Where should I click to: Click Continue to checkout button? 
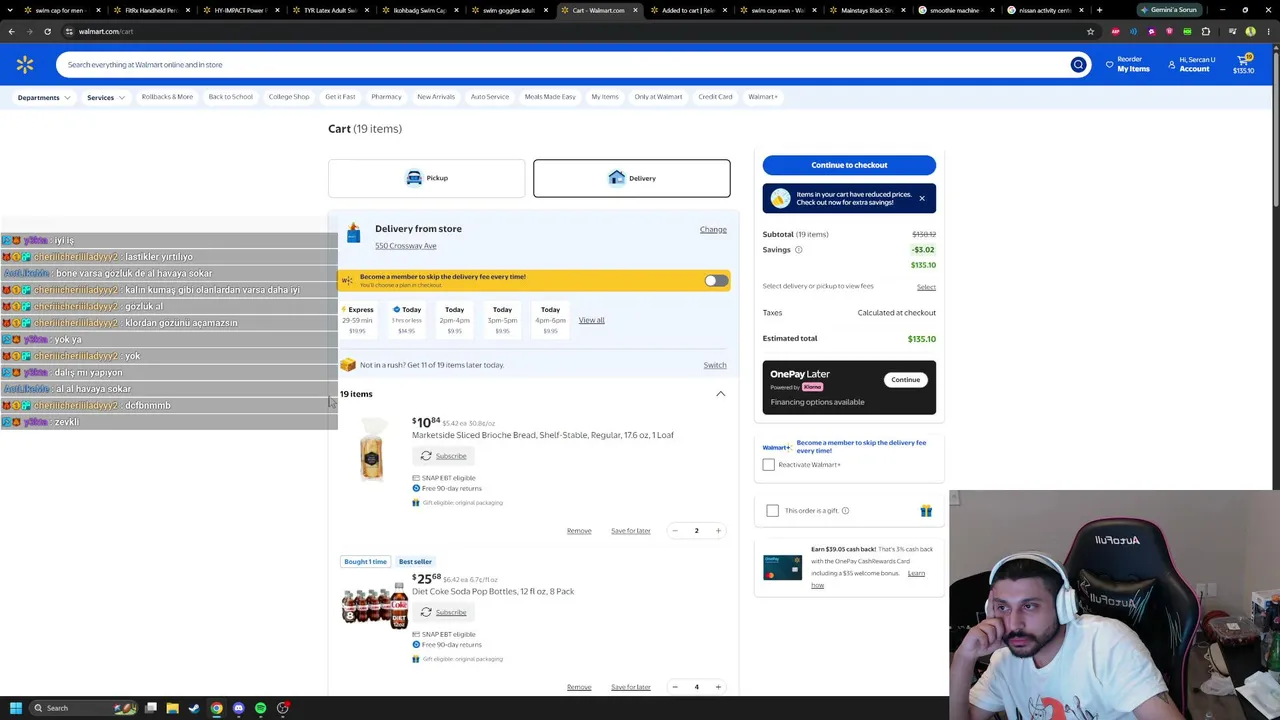849,165
